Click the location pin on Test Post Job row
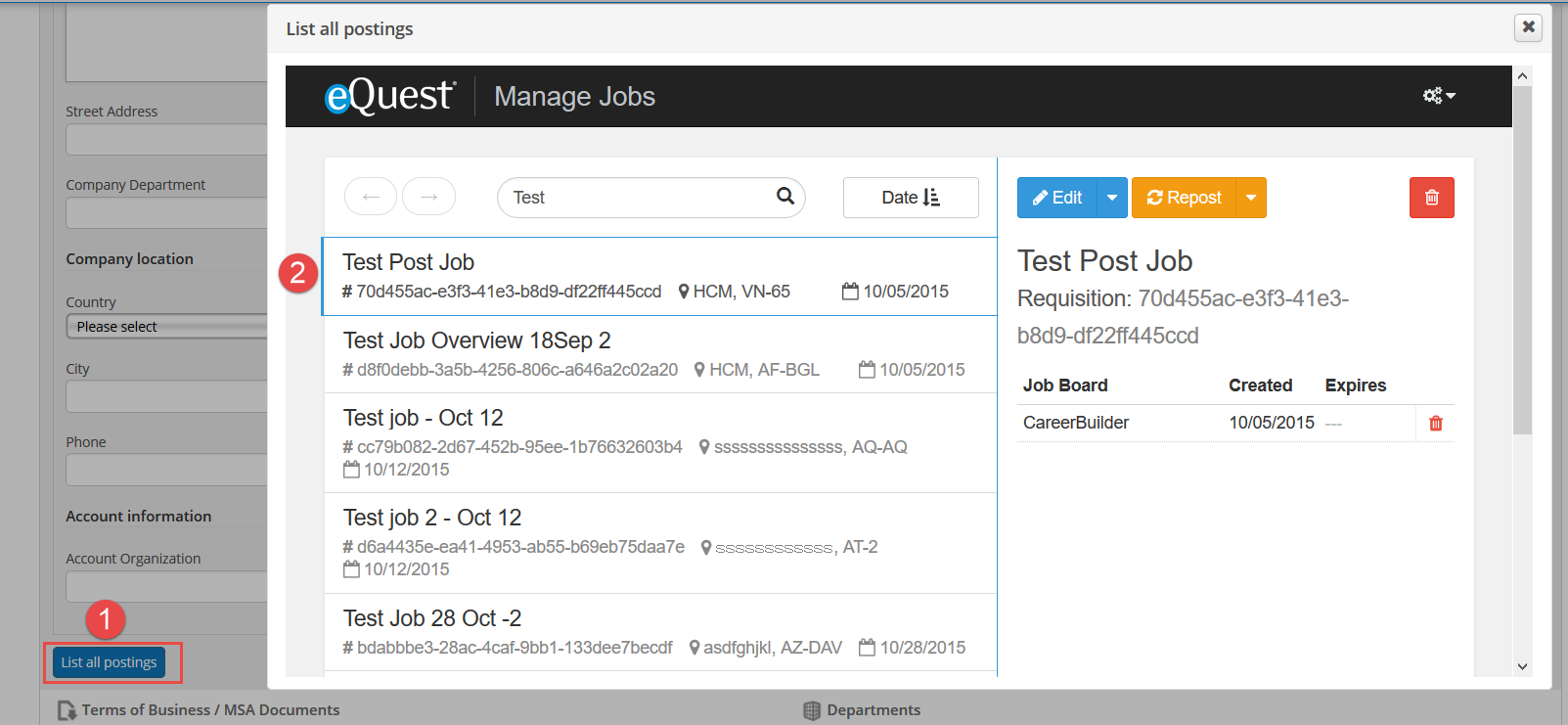This screenshot has height=725, width=1568. pos(684,292)
